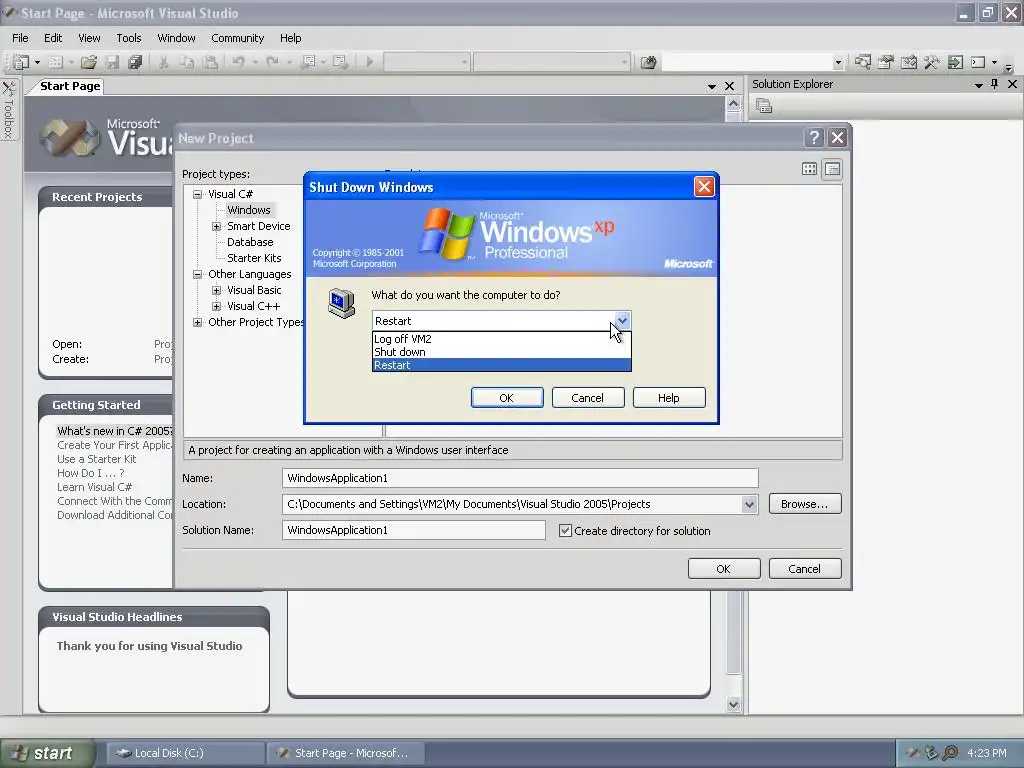Image resolution: width=1024 pixels, height=768 pixels.
Task: Expand the Visual Basic tree node
Action: [216, 290]
